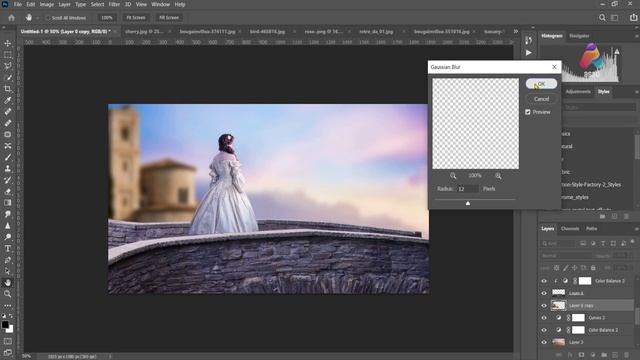Toggle Quick Mask mode icon

(x=7, y=341)
